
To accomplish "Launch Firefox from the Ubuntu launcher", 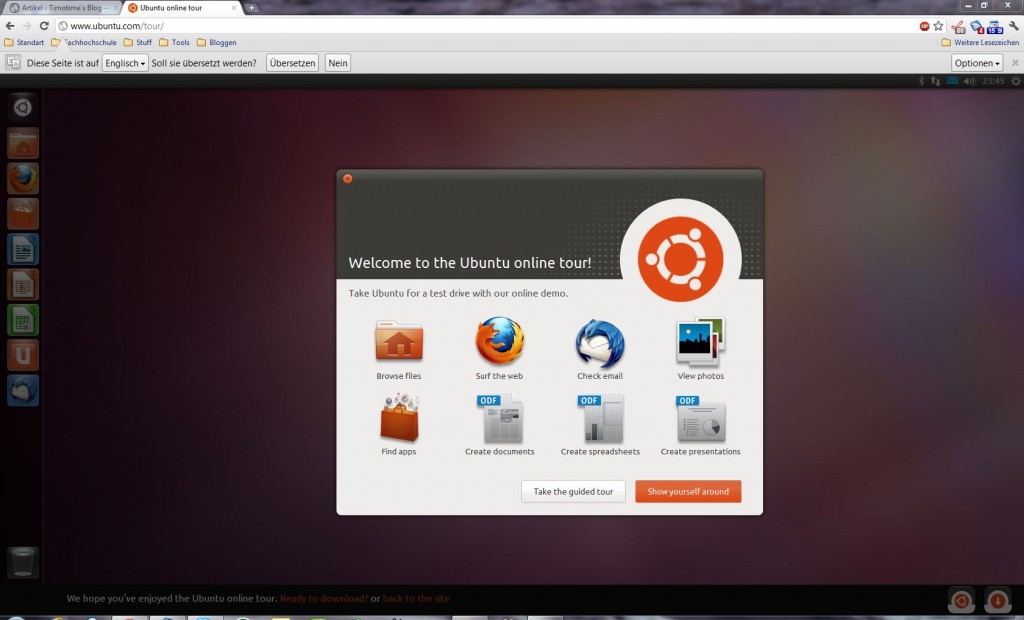I will pos(23,178).
